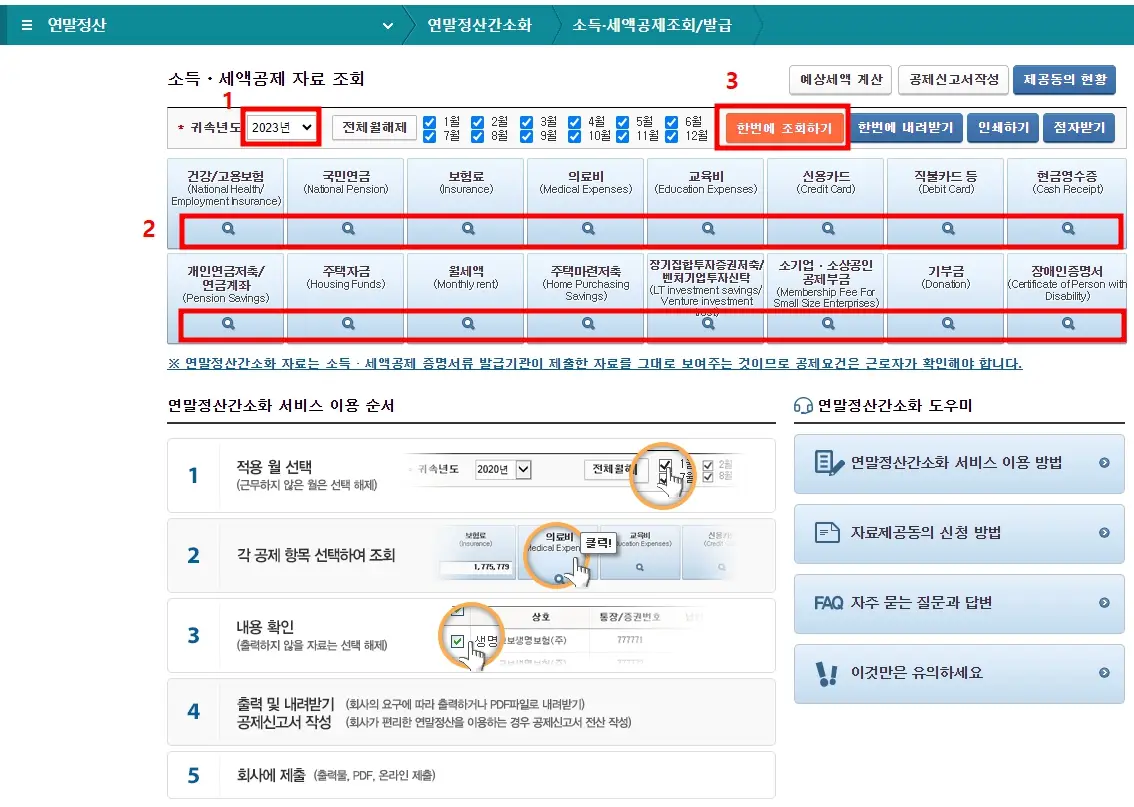Expand the navigation chevron next to 연말정산
Viewport: 1134px width, 807px height.
388,25
